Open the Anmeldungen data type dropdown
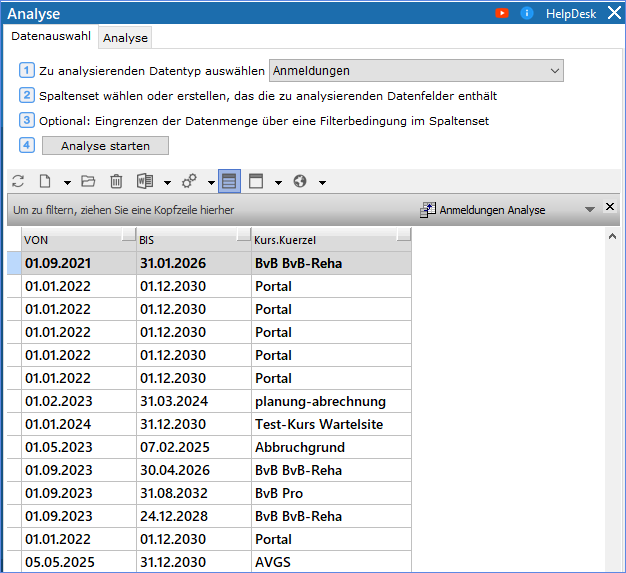This screenshot has width=626, height=573. [x=416, y=70]
